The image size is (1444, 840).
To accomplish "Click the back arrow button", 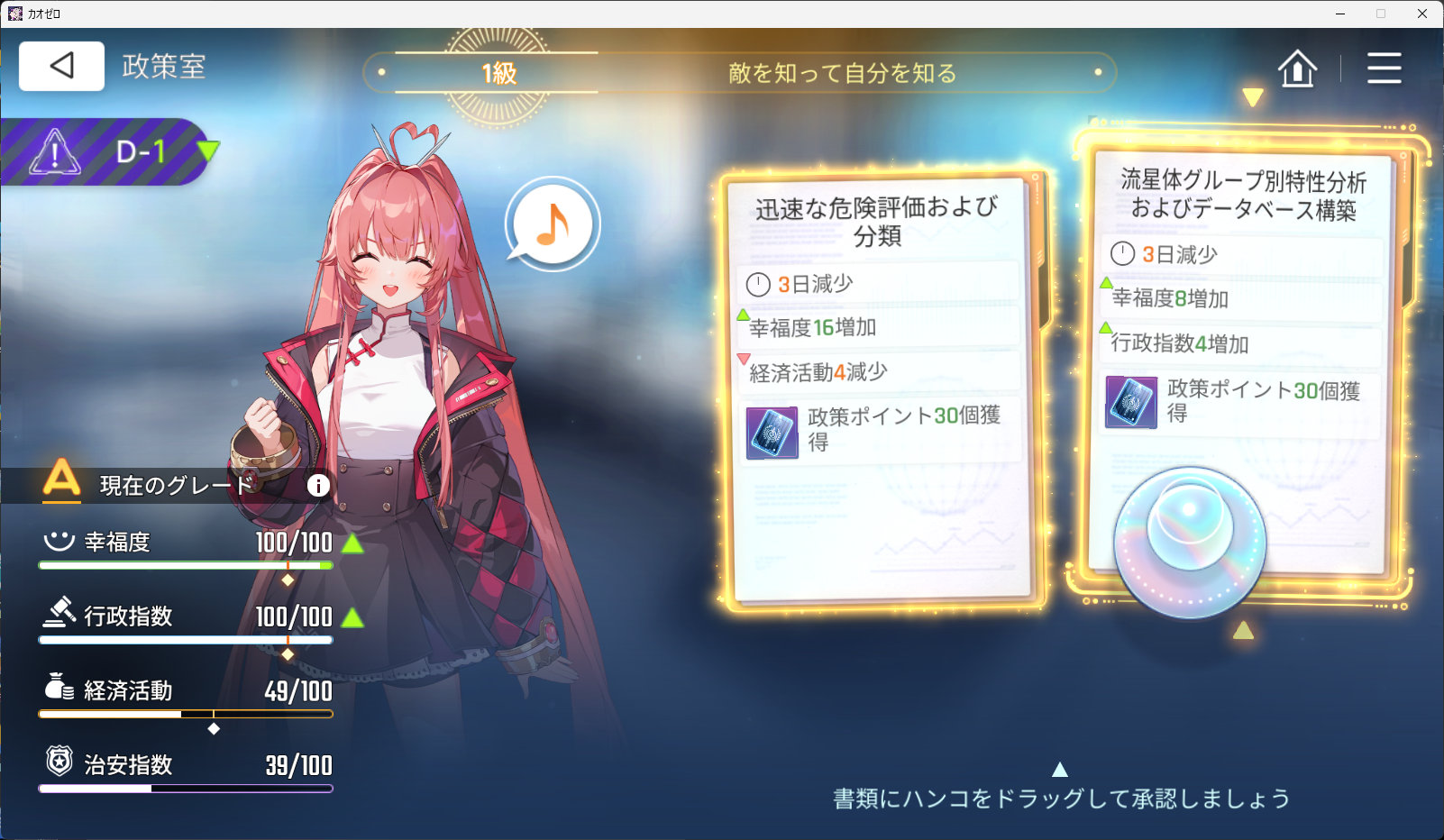I will point(61,66).
